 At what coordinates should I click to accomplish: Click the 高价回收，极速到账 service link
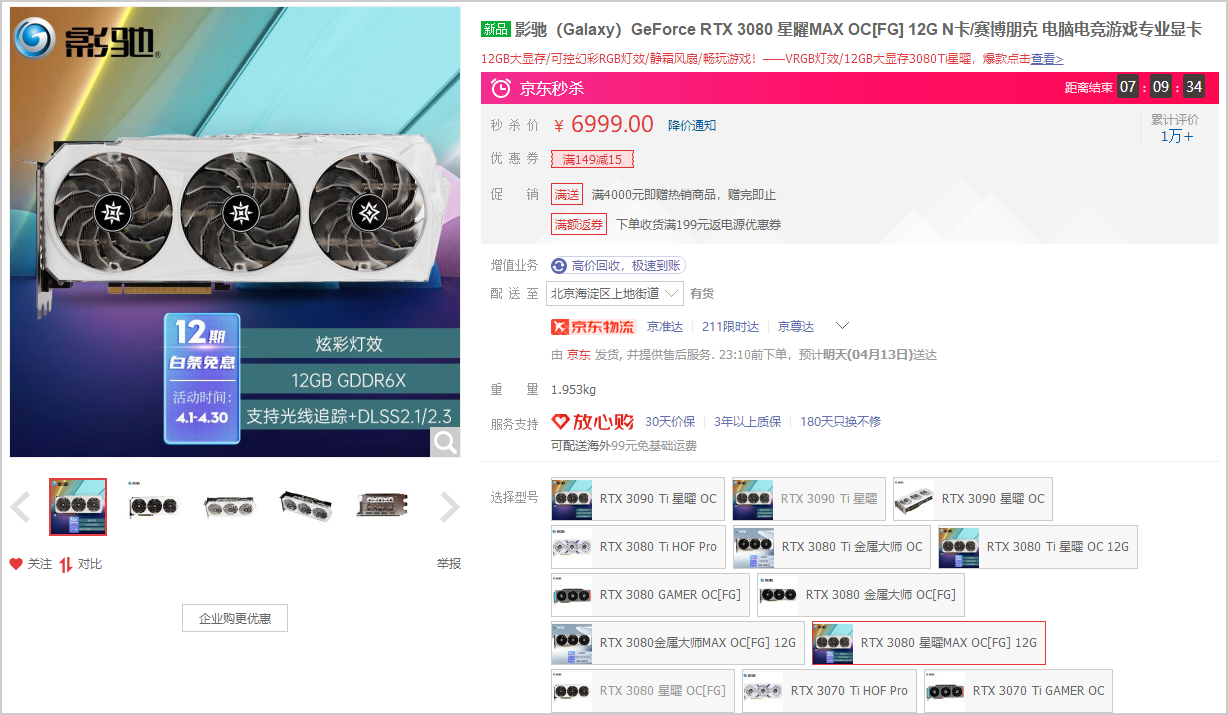618,266
